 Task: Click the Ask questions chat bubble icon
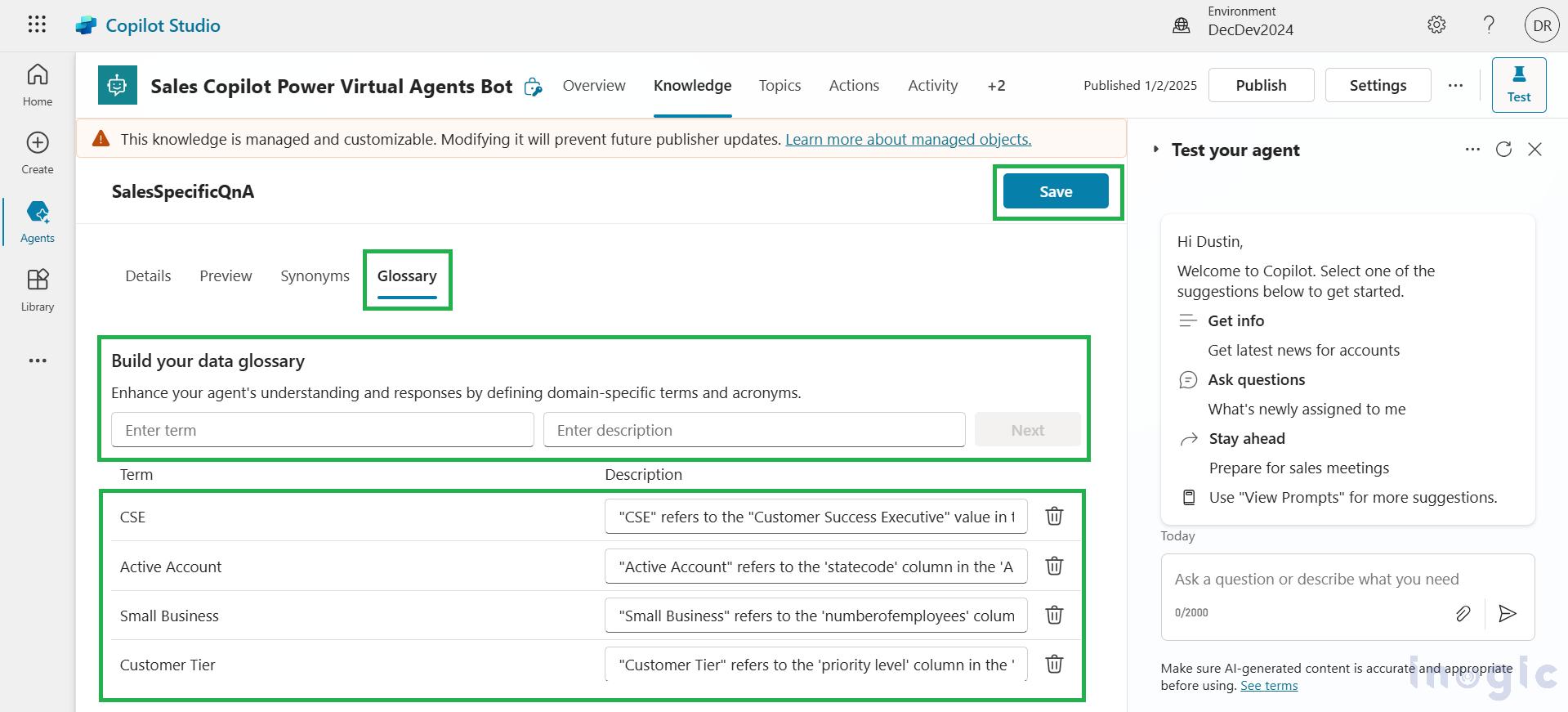click(1188, 379)
